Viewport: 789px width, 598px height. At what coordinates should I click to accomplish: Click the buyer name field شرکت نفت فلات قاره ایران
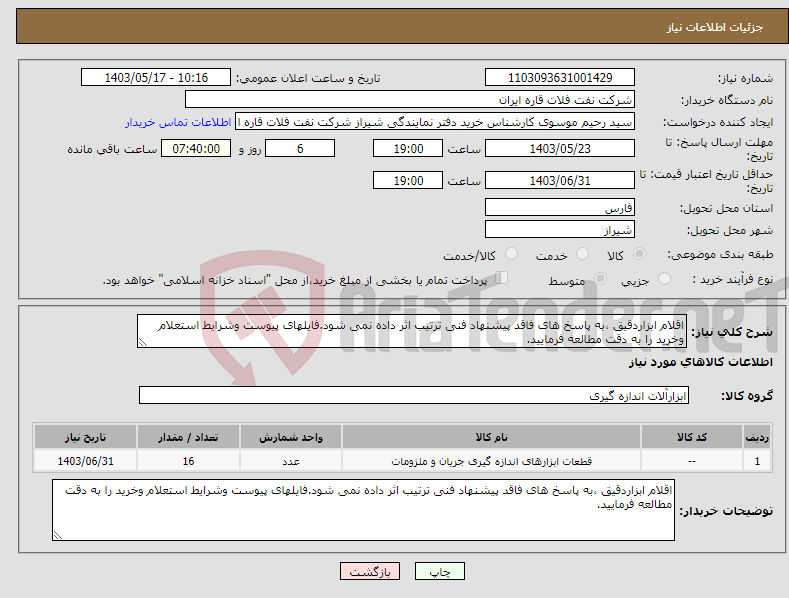[x=410, y=100]
